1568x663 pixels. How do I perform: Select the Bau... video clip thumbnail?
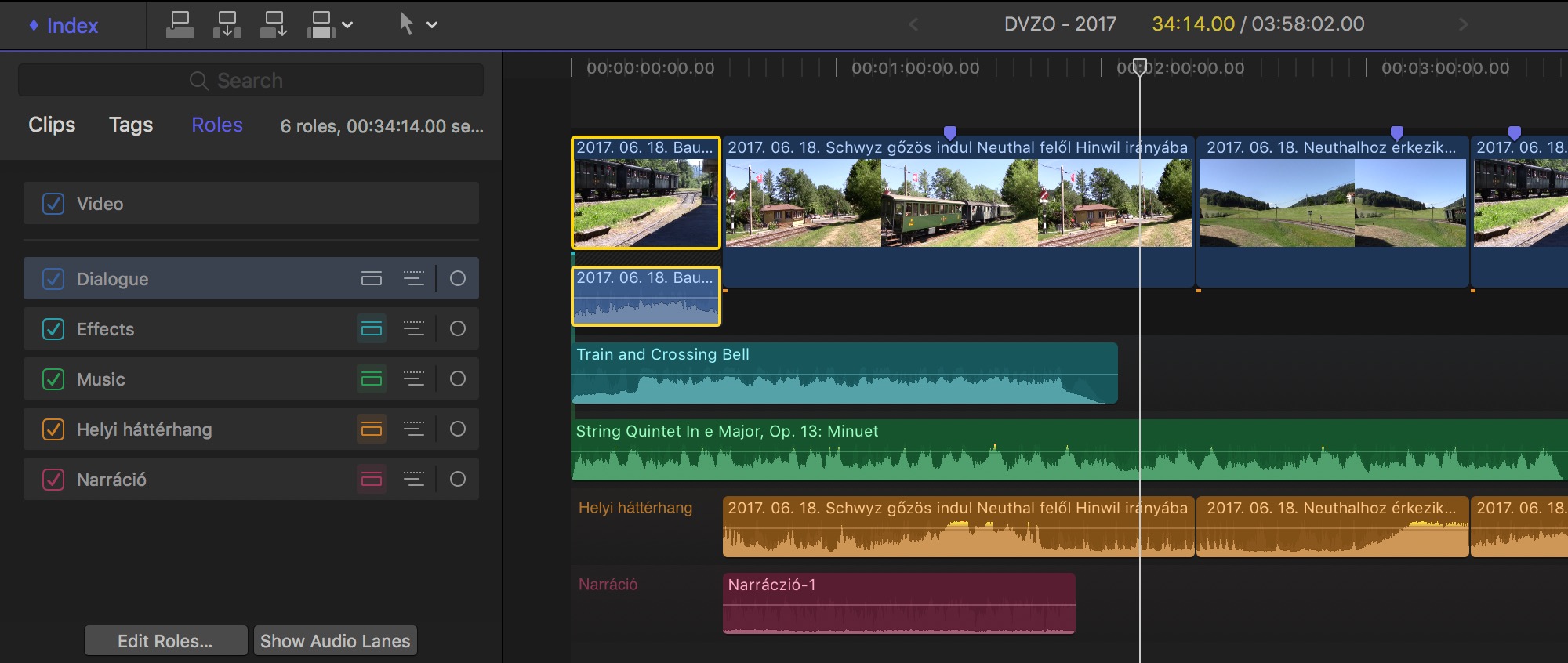(x=646, y=193)
